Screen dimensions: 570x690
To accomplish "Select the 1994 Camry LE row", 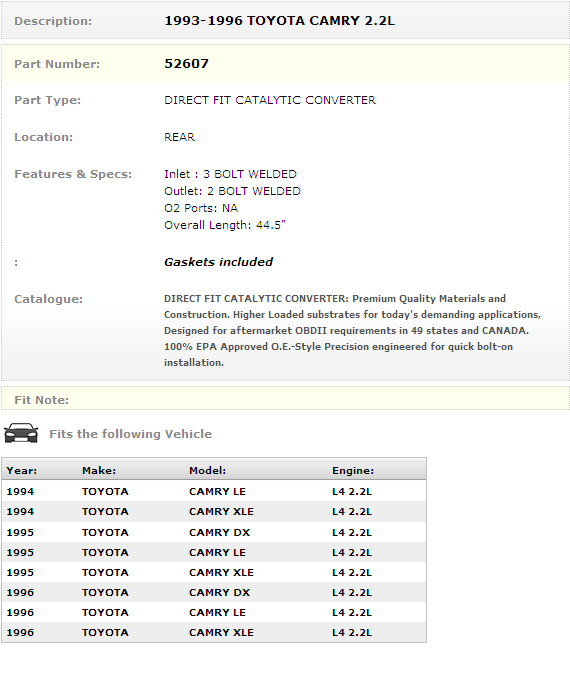I will click(214, 491).
